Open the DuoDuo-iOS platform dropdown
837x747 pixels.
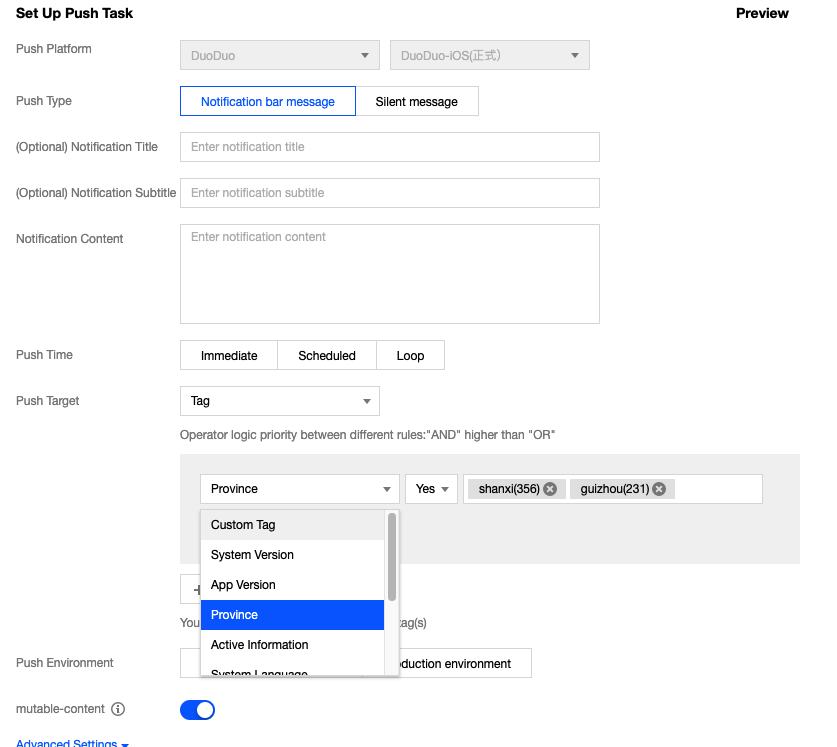tap(489, 56)
